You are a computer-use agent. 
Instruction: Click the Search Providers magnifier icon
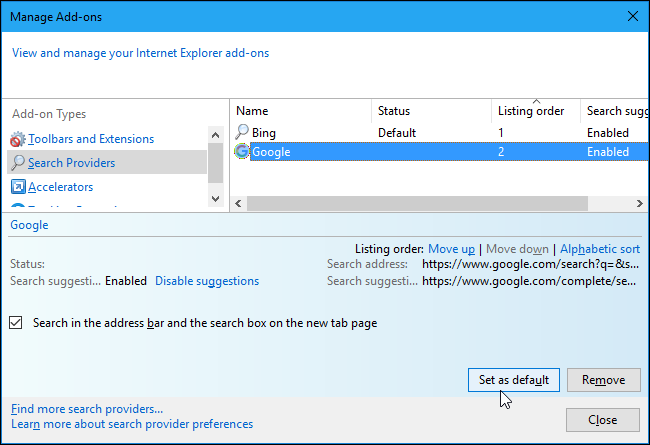tap(18, 163)
